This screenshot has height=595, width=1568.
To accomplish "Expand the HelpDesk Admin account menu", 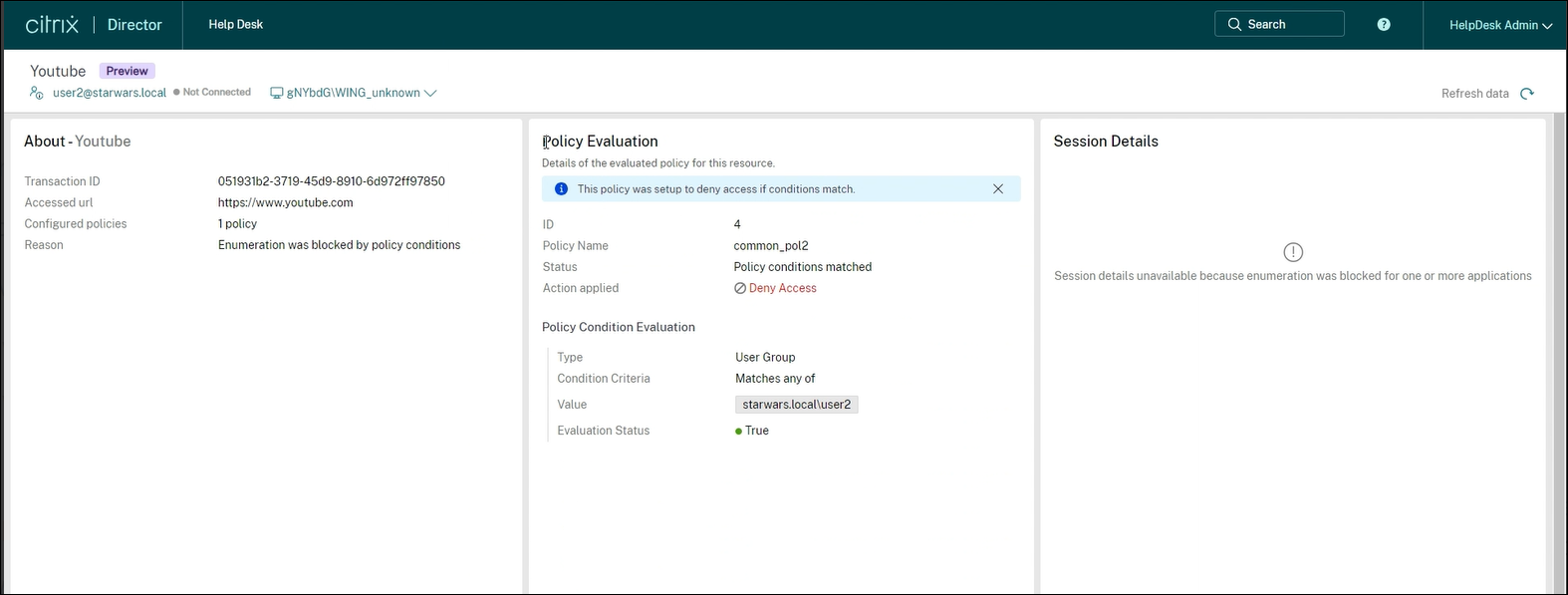I will (x=1500, y=25).
